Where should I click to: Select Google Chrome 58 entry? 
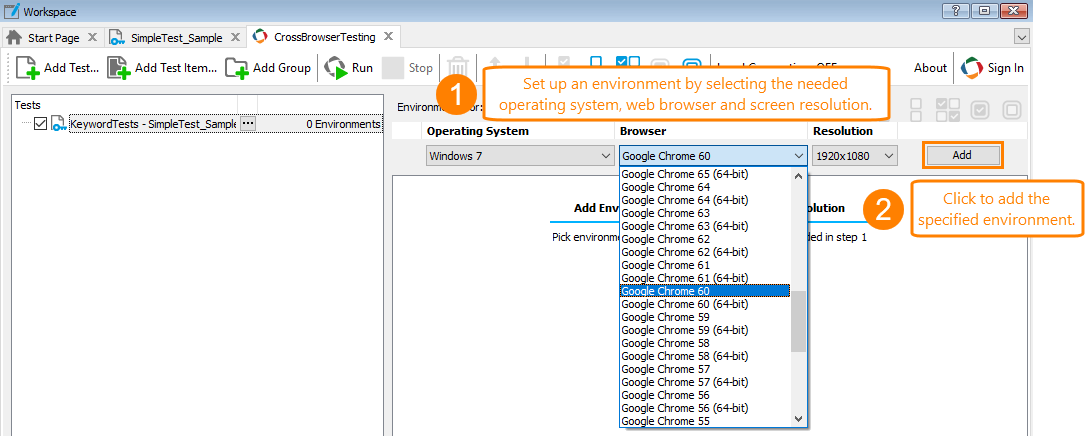pos(705,343)
